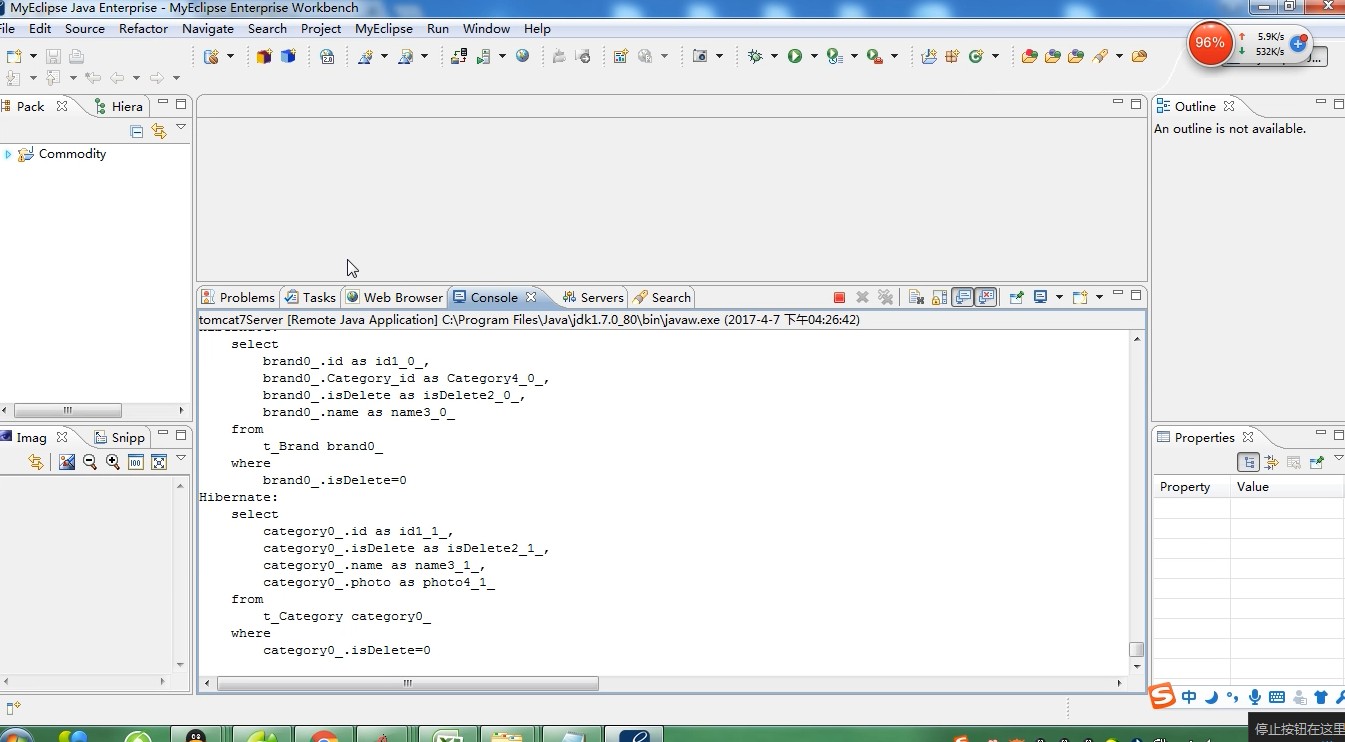Close the Console tab

pos(531,297)
